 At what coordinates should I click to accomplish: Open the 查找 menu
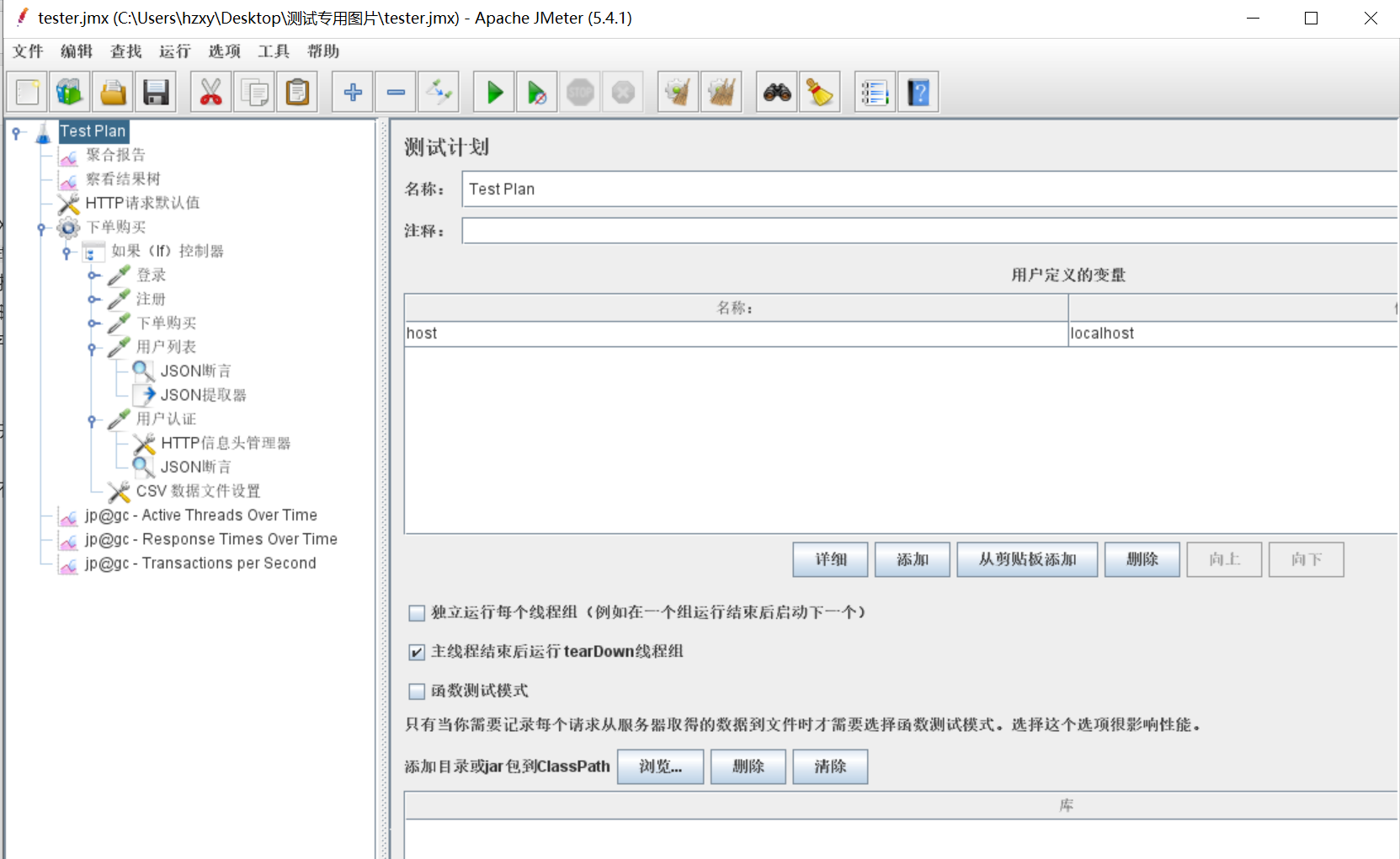(x=126, y=51)
